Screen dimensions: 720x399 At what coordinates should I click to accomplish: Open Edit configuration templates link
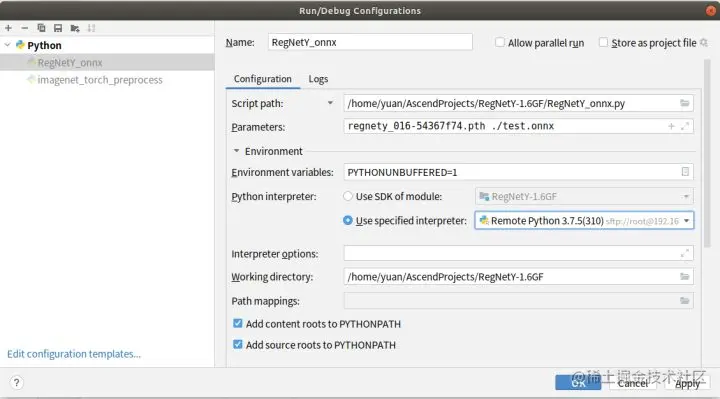click(74, 354)
